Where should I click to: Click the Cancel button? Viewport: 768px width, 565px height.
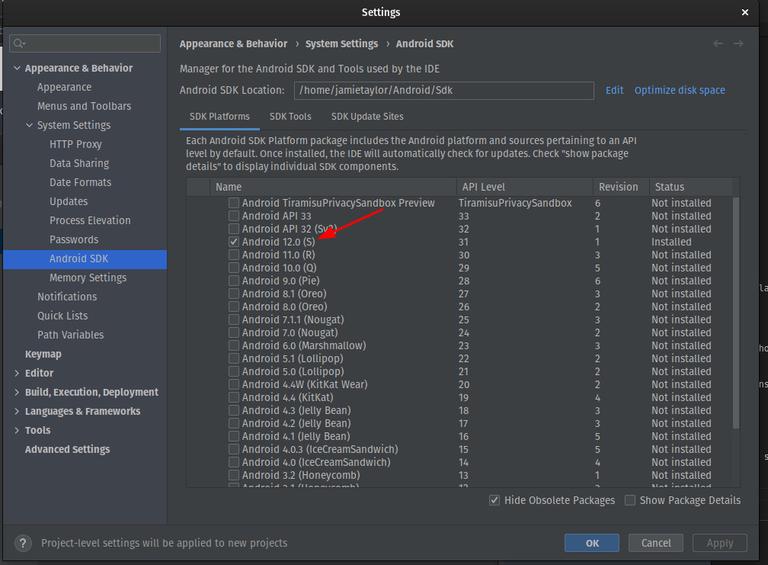pos(656,543)
